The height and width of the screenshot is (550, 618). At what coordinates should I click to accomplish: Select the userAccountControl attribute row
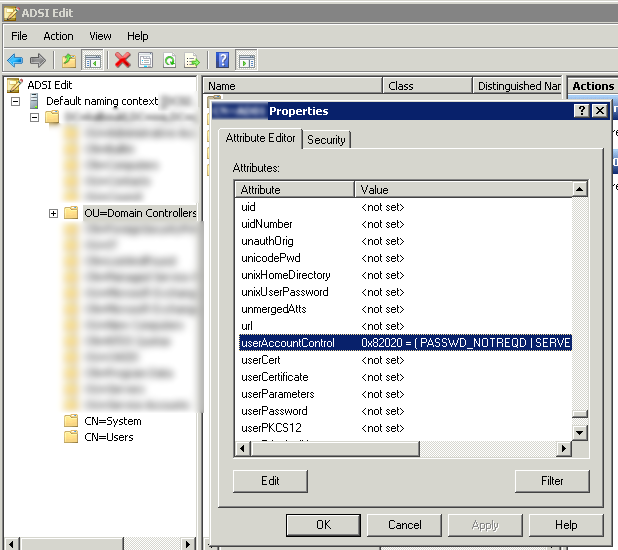click(x=405, y=343)
